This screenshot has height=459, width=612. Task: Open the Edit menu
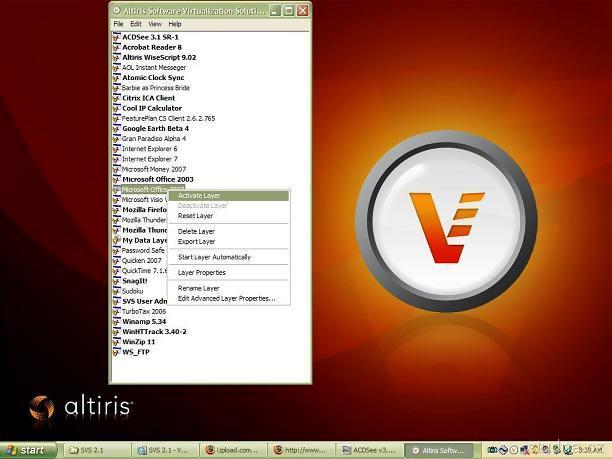(136, 24)
